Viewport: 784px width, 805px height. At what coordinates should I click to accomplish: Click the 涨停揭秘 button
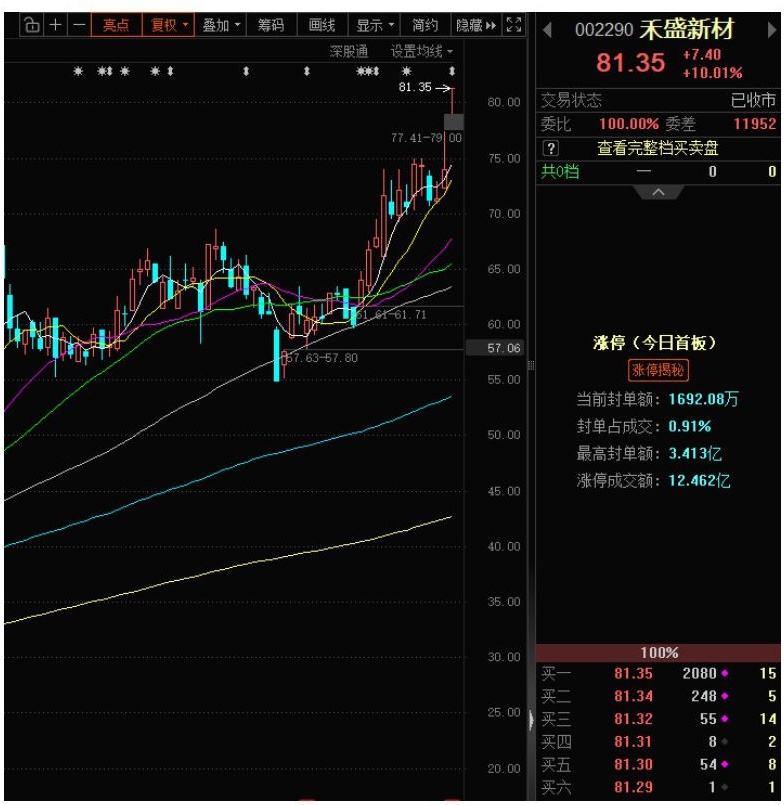pos(658,370)
